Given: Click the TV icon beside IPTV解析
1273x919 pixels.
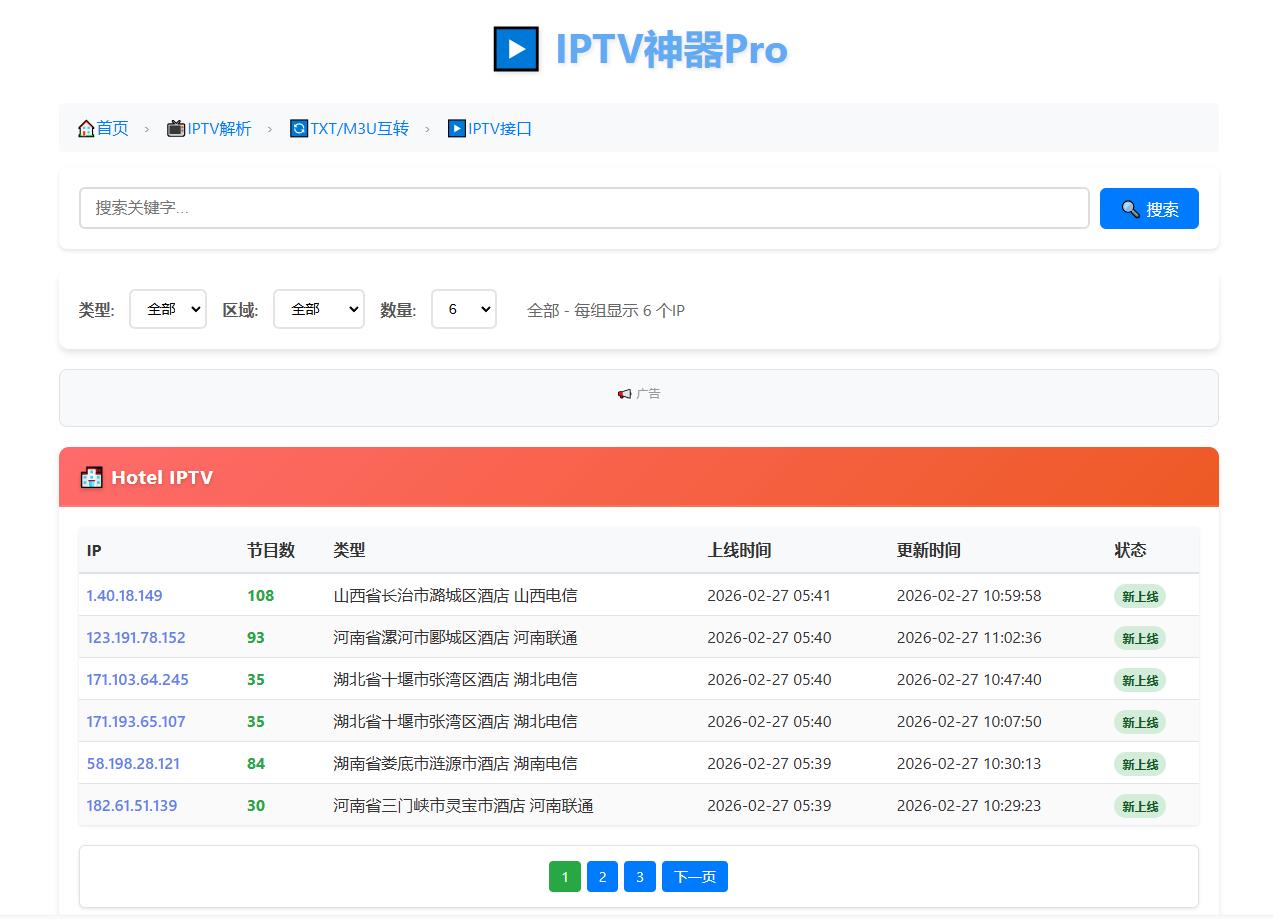Looking at the screenshot, I should coord(176,129).
